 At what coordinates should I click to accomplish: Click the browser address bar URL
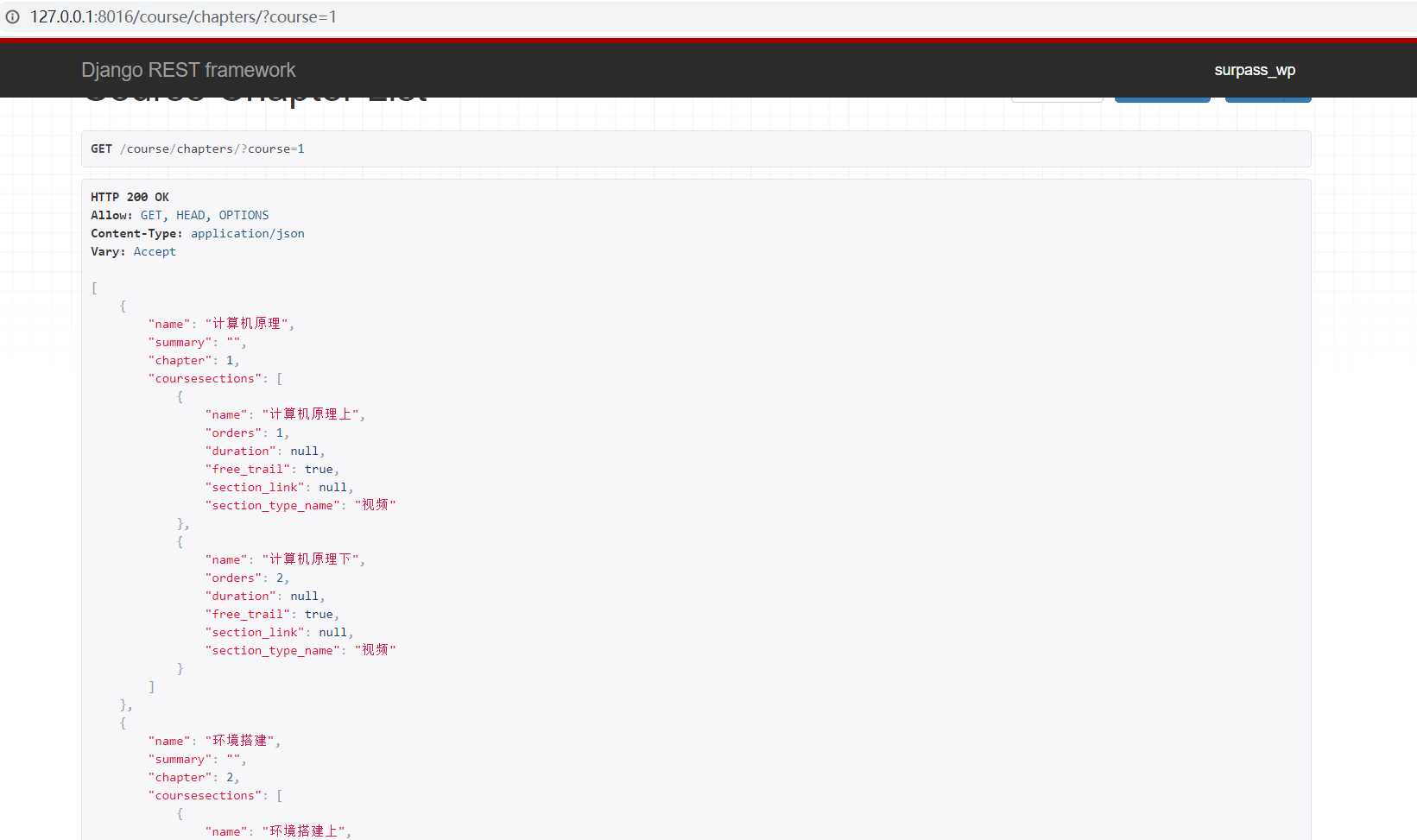183,16
